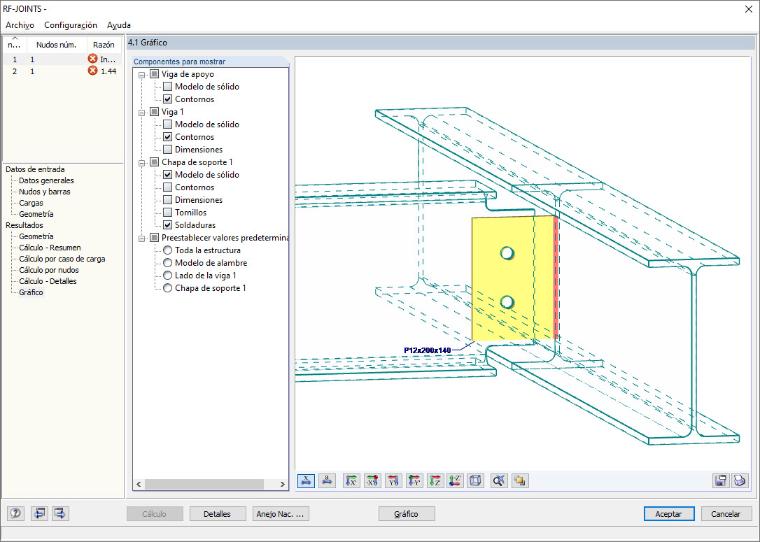Viewport: 760px width, 542px height.
Task: Uncheck Contornos under Viga de apoyo
Action: tap(167, 99)
